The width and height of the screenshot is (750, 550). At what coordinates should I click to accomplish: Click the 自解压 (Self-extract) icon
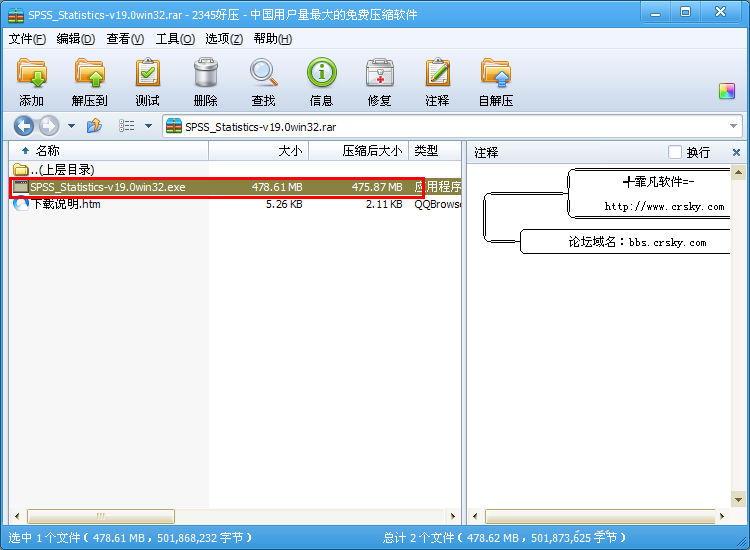point(496,73)
